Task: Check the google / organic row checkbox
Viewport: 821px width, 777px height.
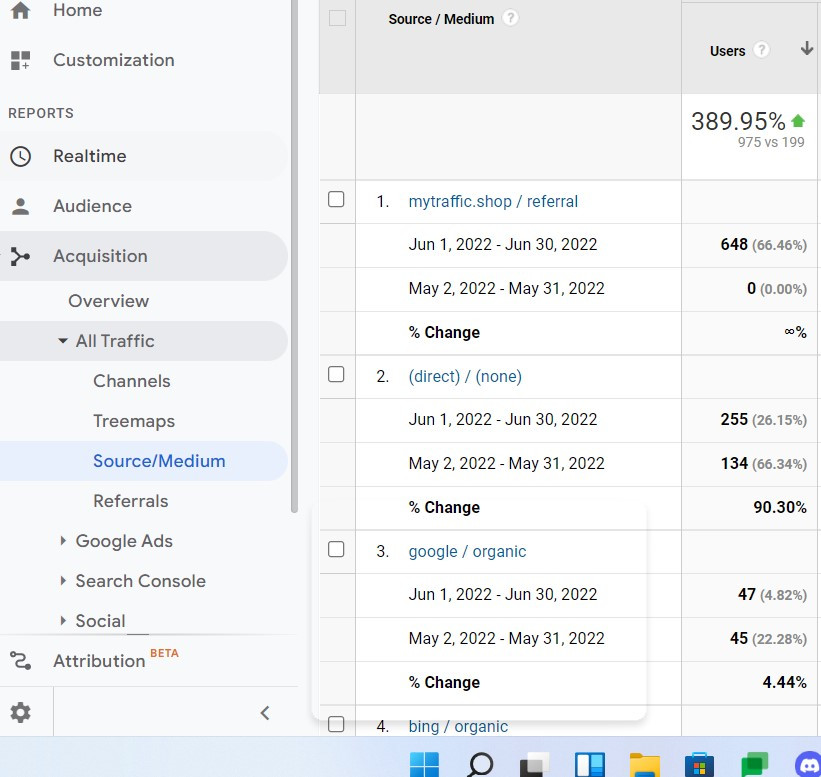Action: pyautogui.click(x=336, y=550)
